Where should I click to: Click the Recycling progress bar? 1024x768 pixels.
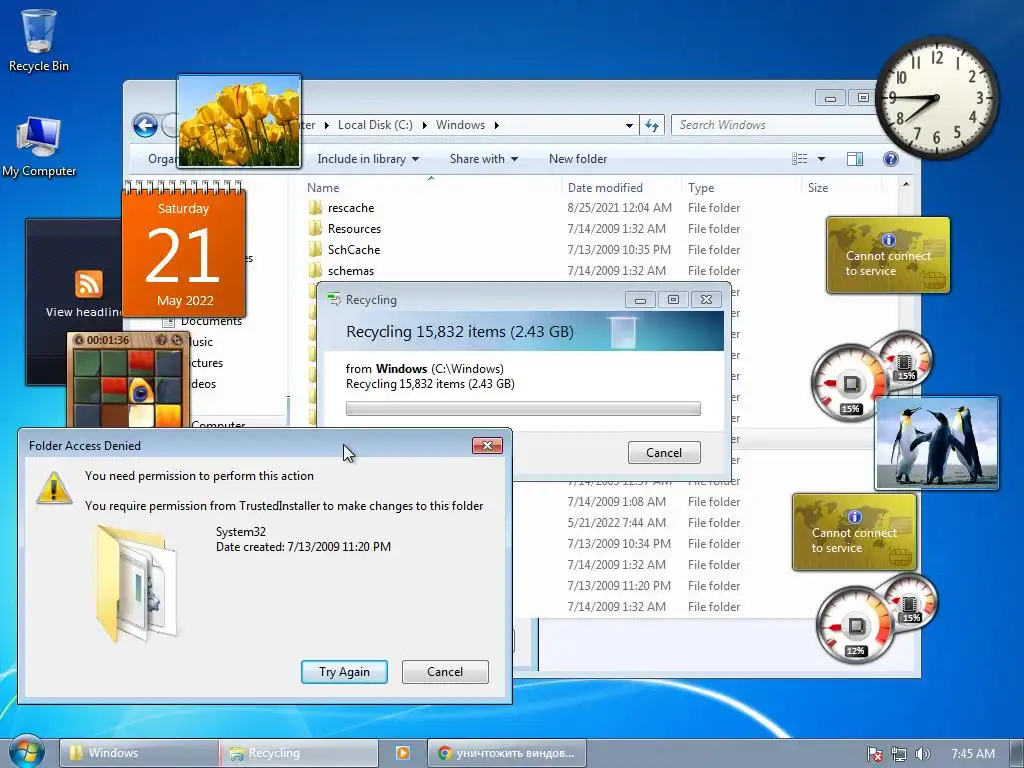[523, 409]
